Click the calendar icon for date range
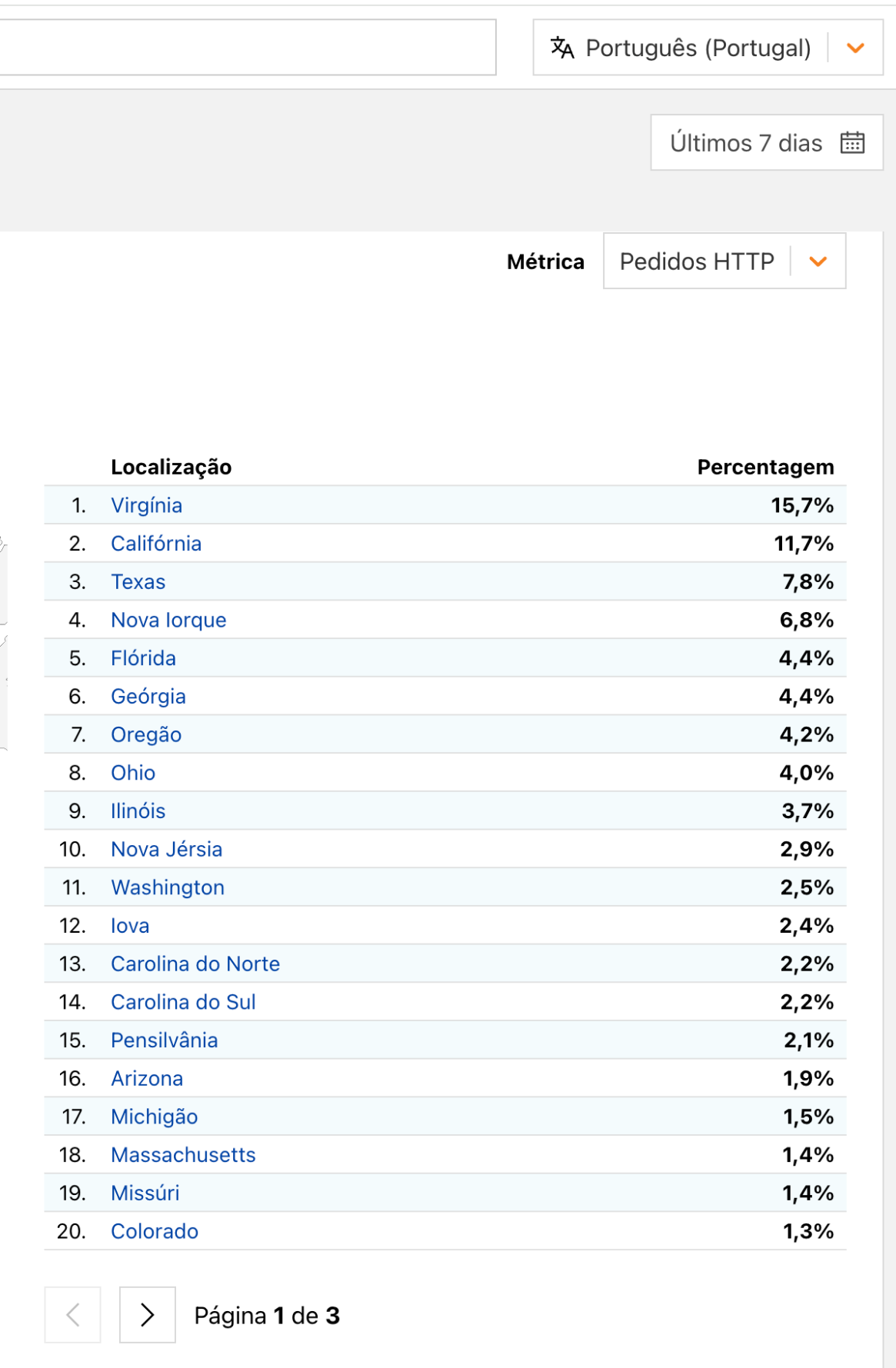The width and height of the screenshot is (896, 1368). point(852,143)
